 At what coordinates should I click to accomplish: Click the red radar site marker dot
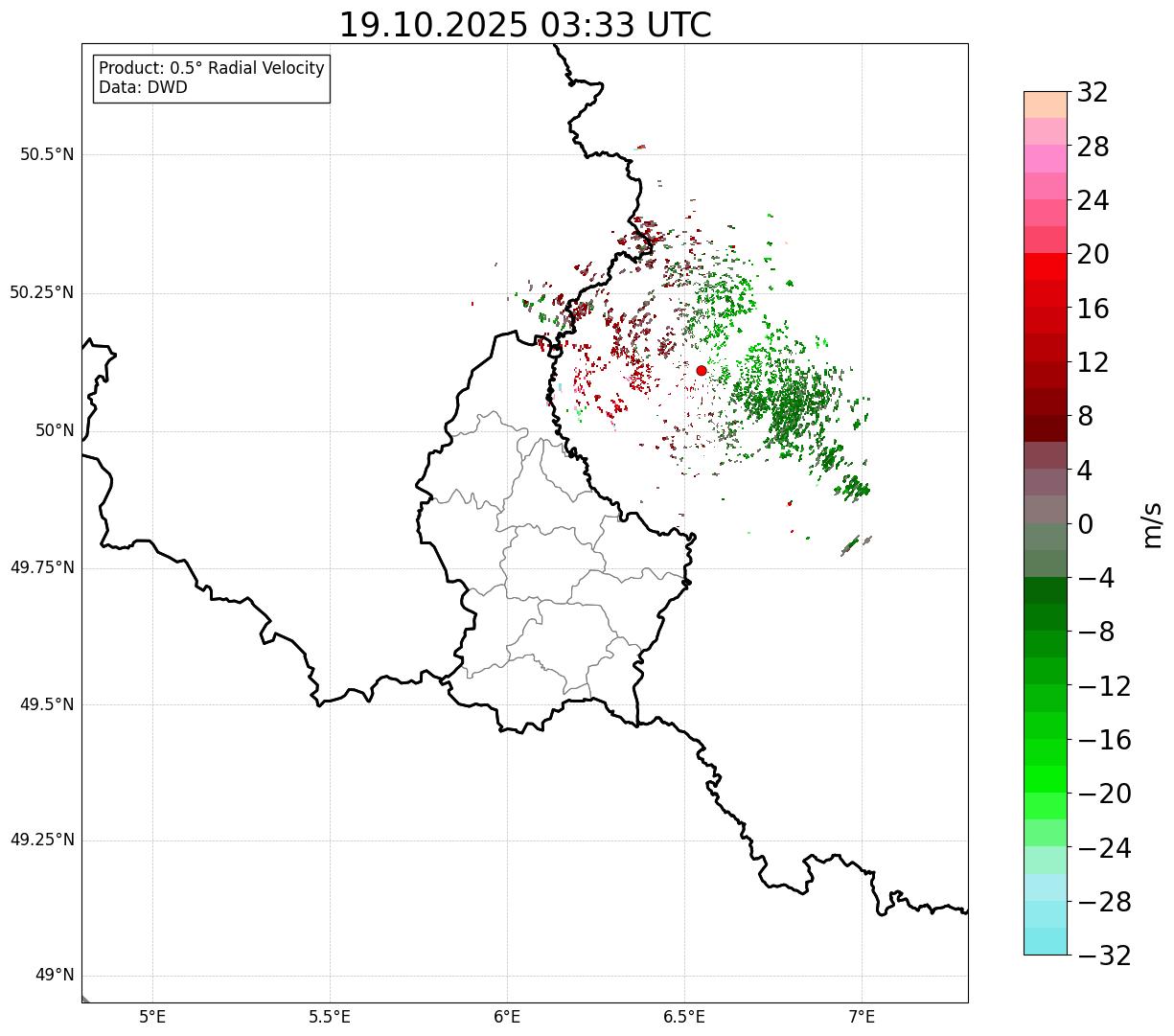pos(701,370)
